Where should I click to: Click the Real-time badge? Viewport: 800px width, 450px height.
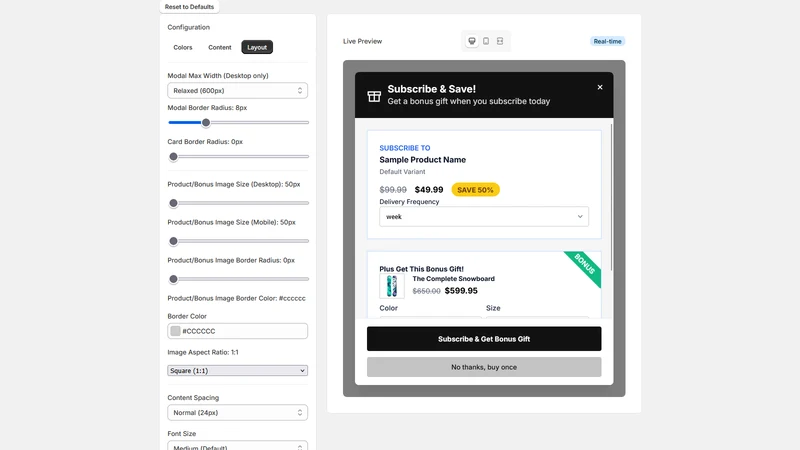[607, 41]
